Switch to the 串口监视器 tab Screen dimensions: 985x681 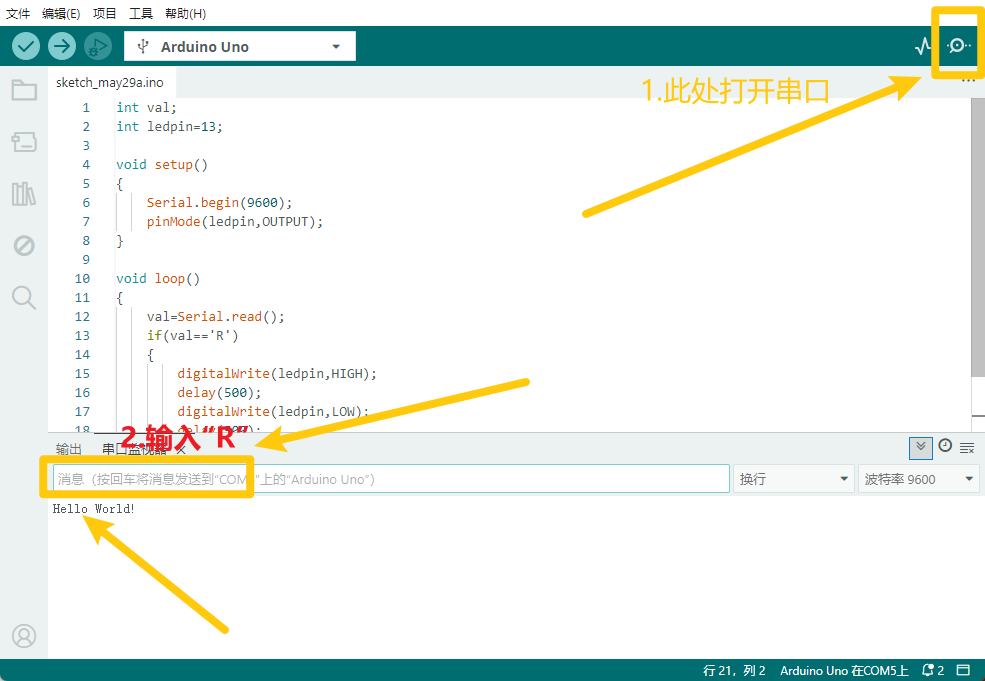[134, 449]
